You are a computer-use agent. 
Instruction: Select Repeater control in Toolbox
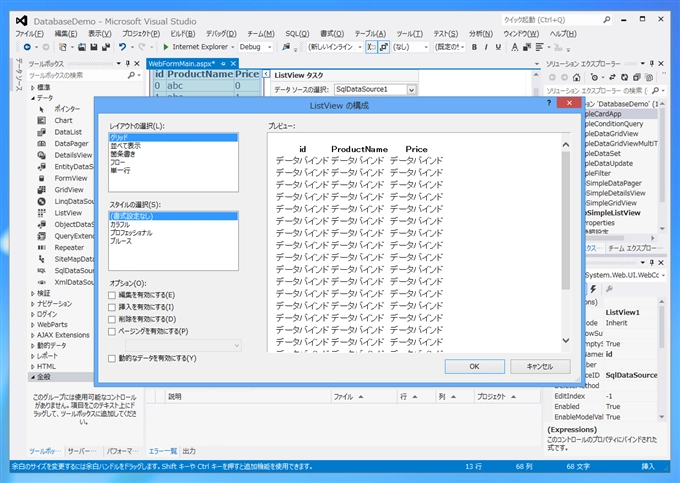point(69,248)
